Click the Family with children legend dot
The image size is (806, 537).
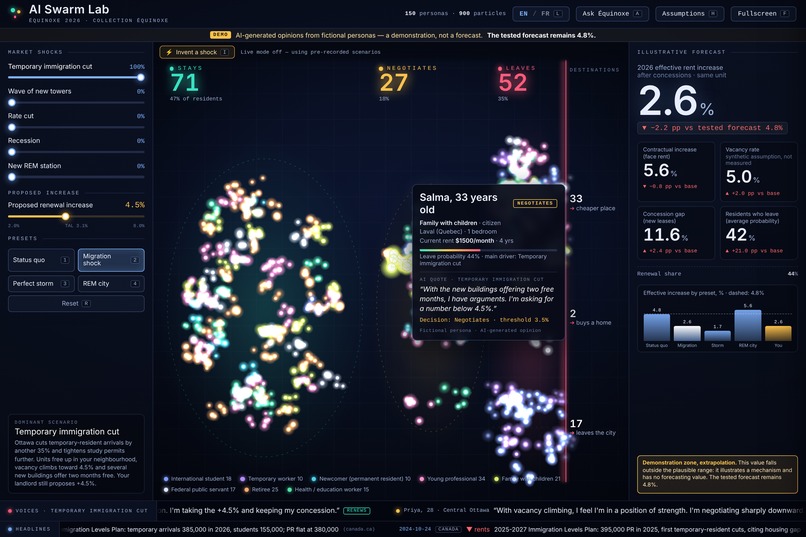point(497,479)
